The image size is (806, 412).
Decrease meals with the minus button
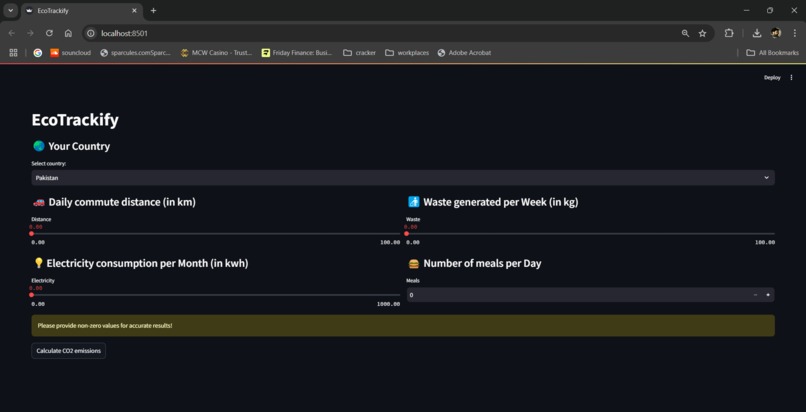755,295
